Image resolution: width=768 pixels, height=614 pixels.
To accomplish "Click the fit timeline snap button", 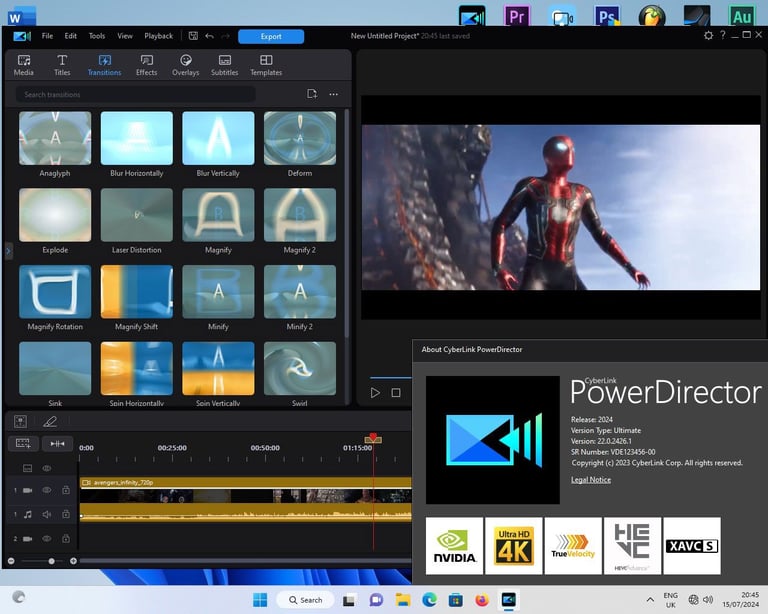I will point(57,444).
